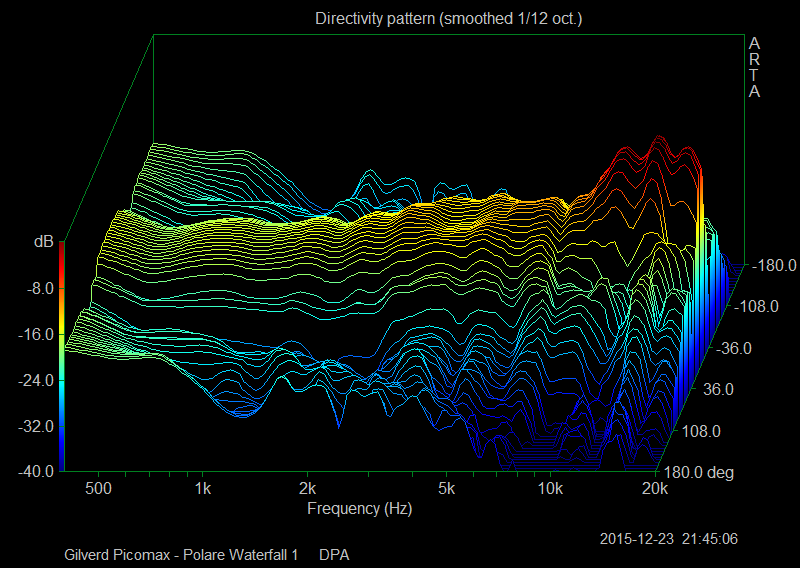Click the -24.0 dB axis value

click(x=36, y=380)
